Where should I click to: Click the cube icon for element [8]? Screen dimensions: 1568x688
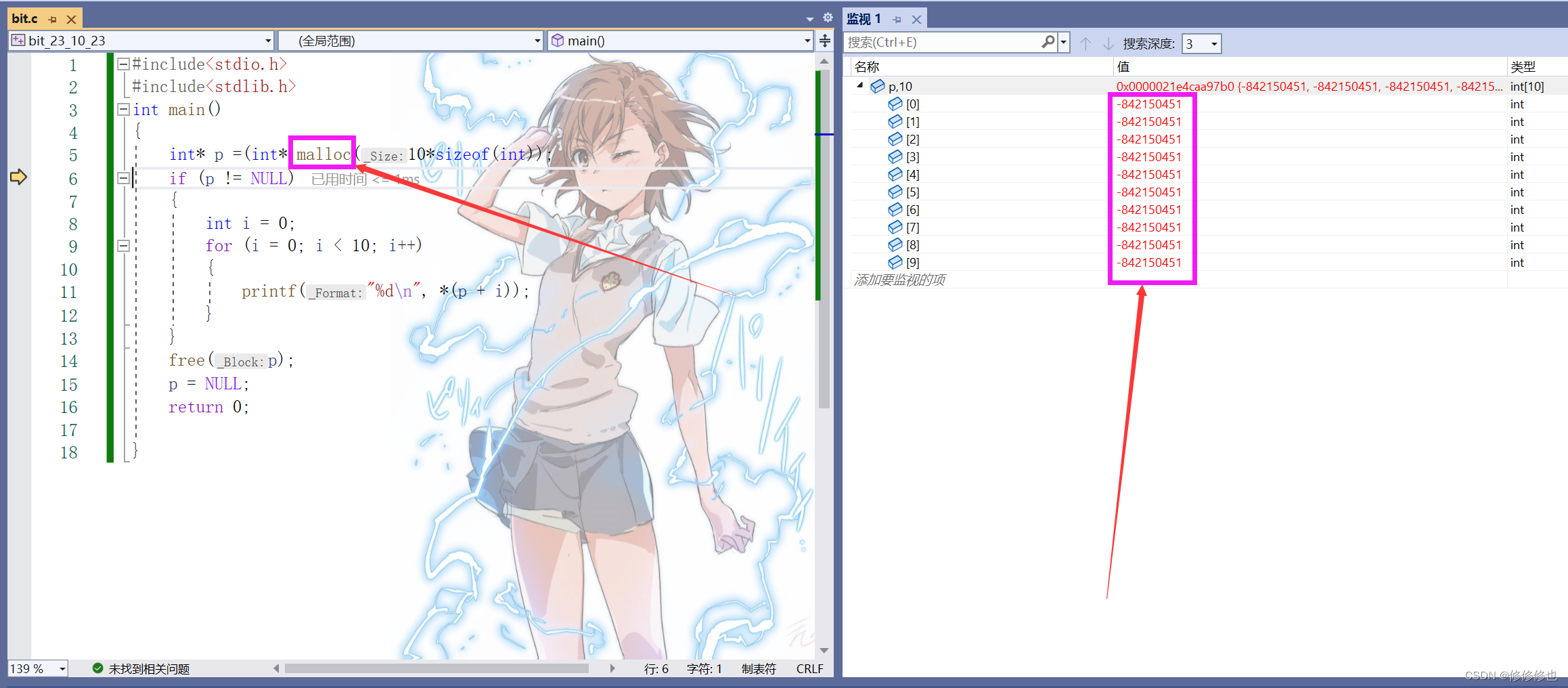pyautogui.click(x=895, y=244)
